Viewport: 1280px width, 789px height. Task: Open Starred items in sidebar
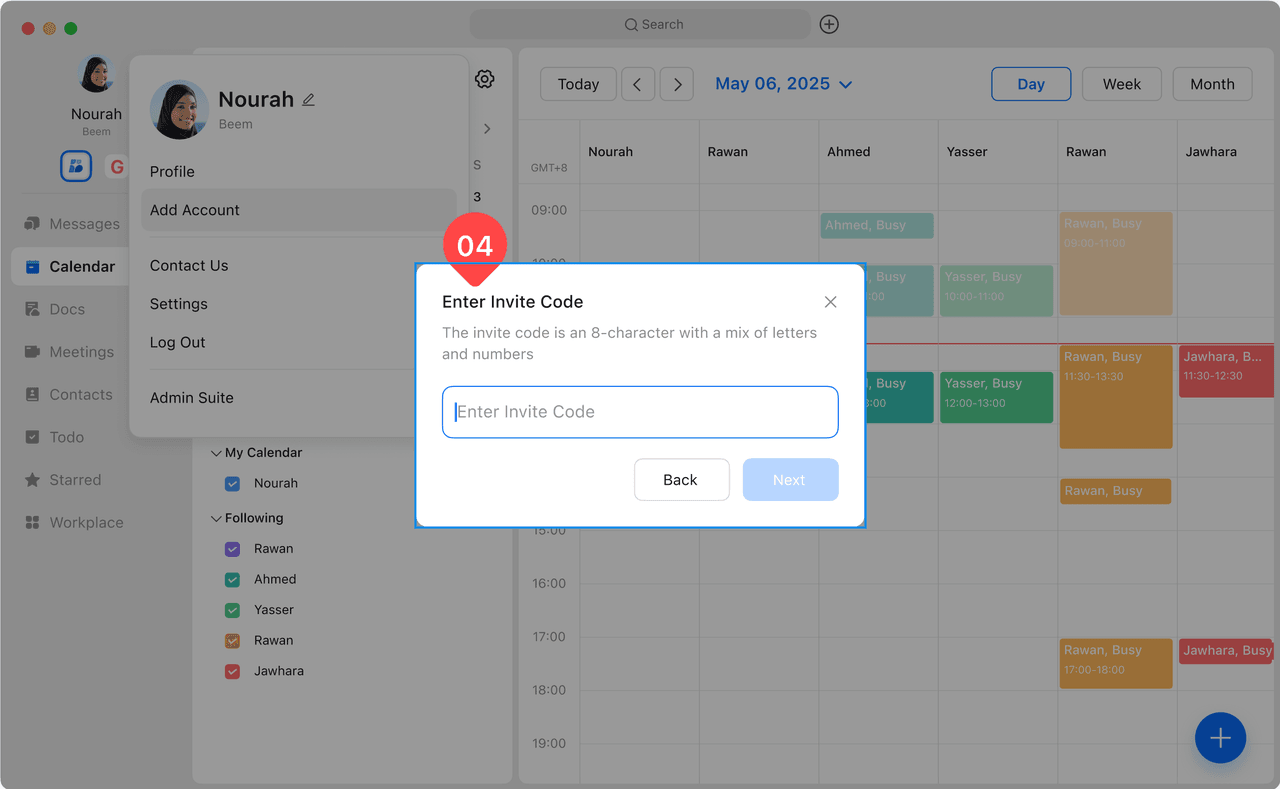(x=32, y=480)
